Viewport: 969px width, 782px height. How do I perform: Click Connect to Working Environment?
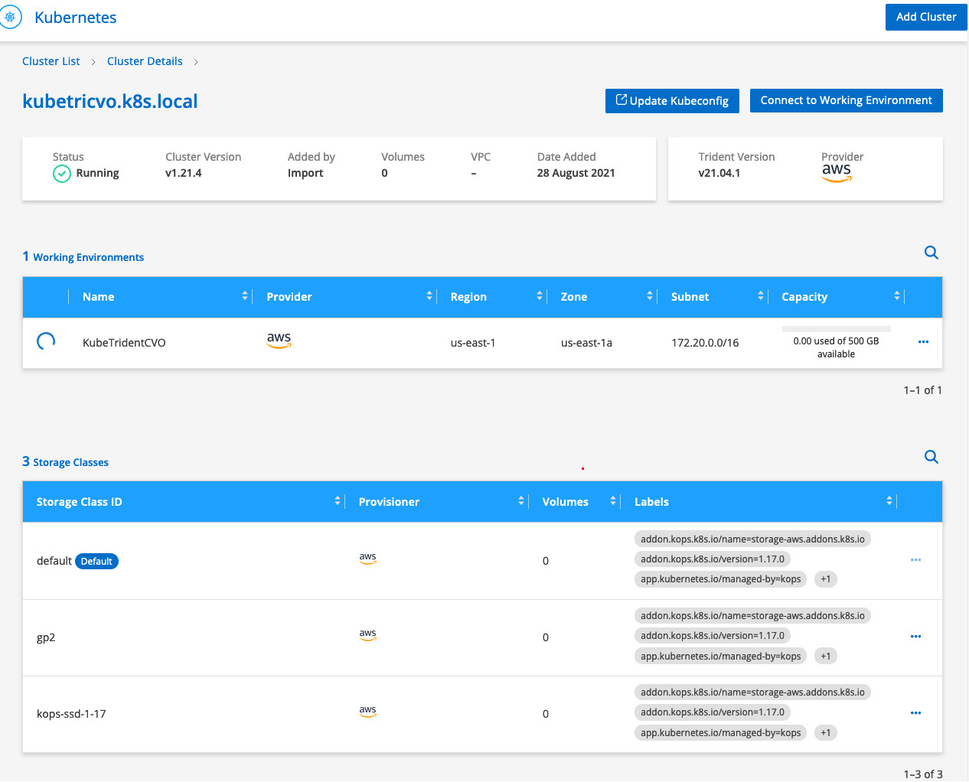846,100
